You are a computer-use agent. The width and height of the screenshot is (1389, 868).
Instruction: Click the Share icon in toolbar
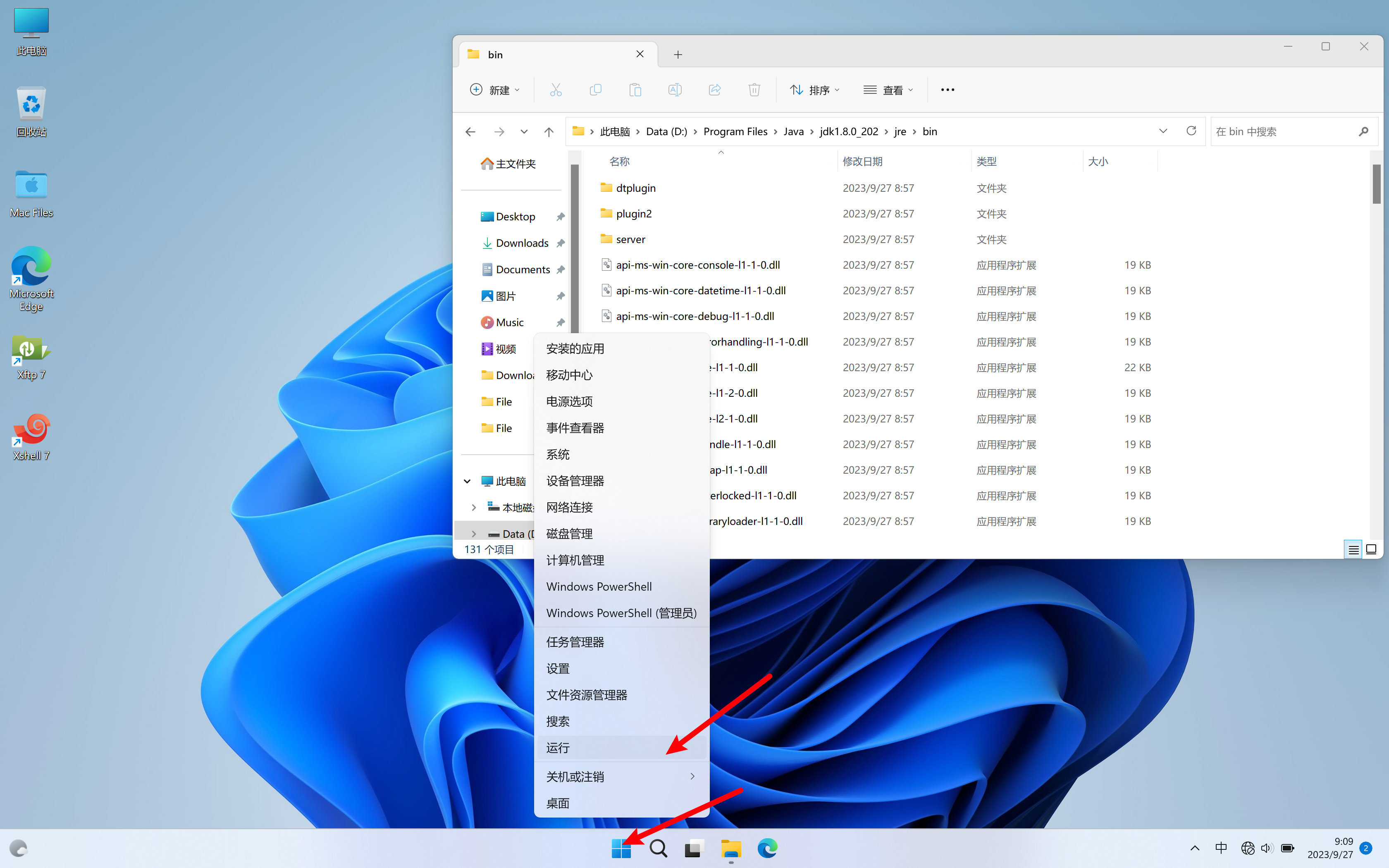715,90
